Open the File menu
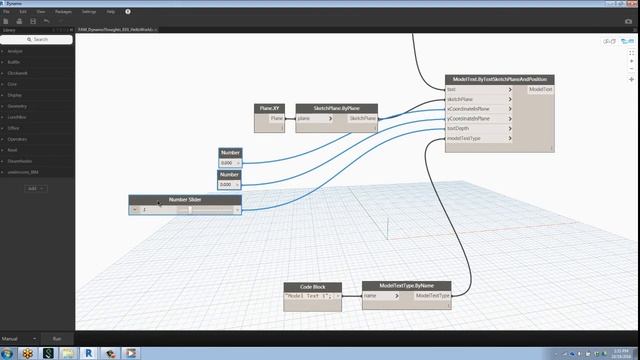 [6, 12]
